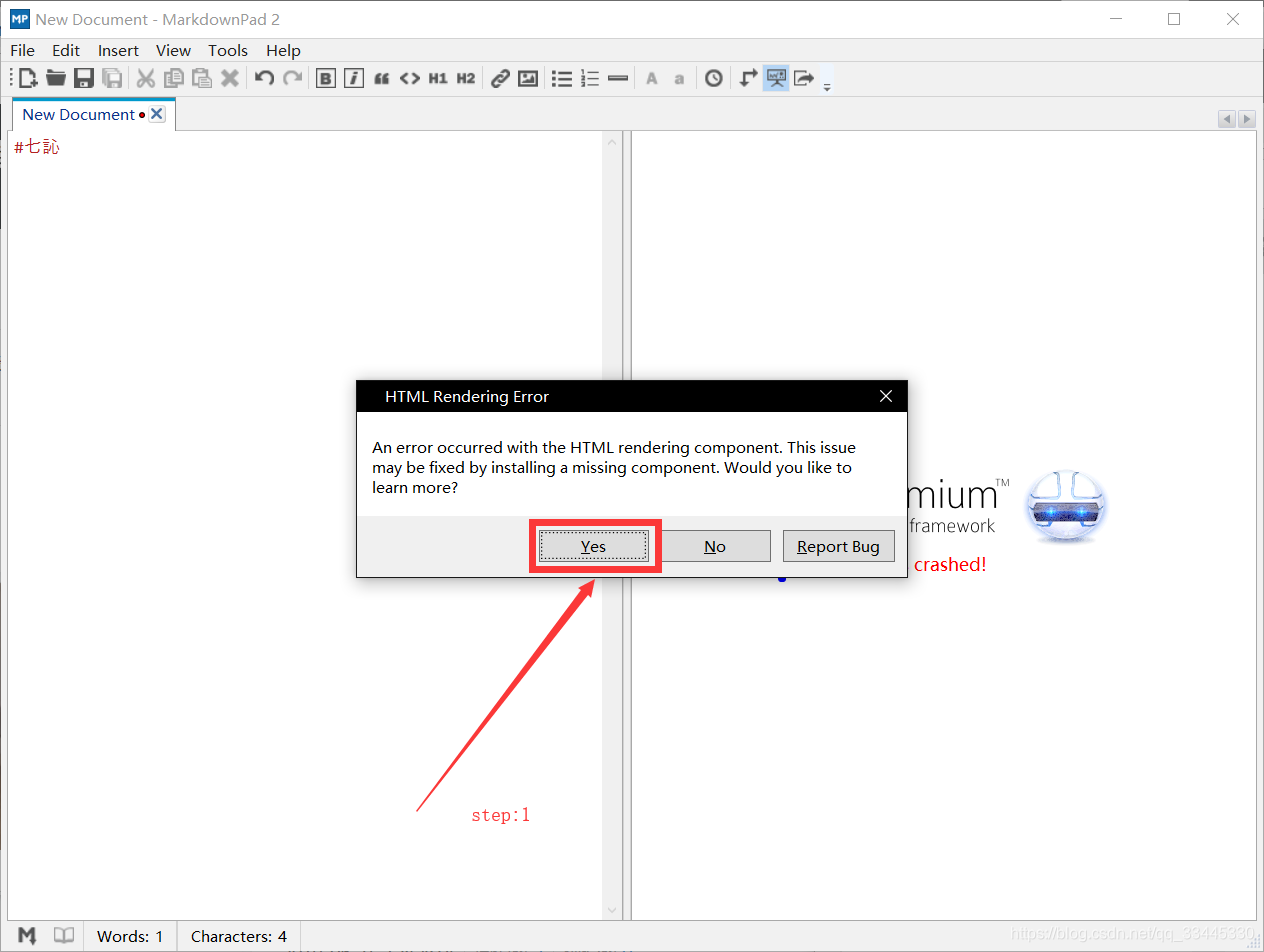Viewport: 1264px width, 952px height.
Task: Click the Report Bug button
Action: (838, 546)
